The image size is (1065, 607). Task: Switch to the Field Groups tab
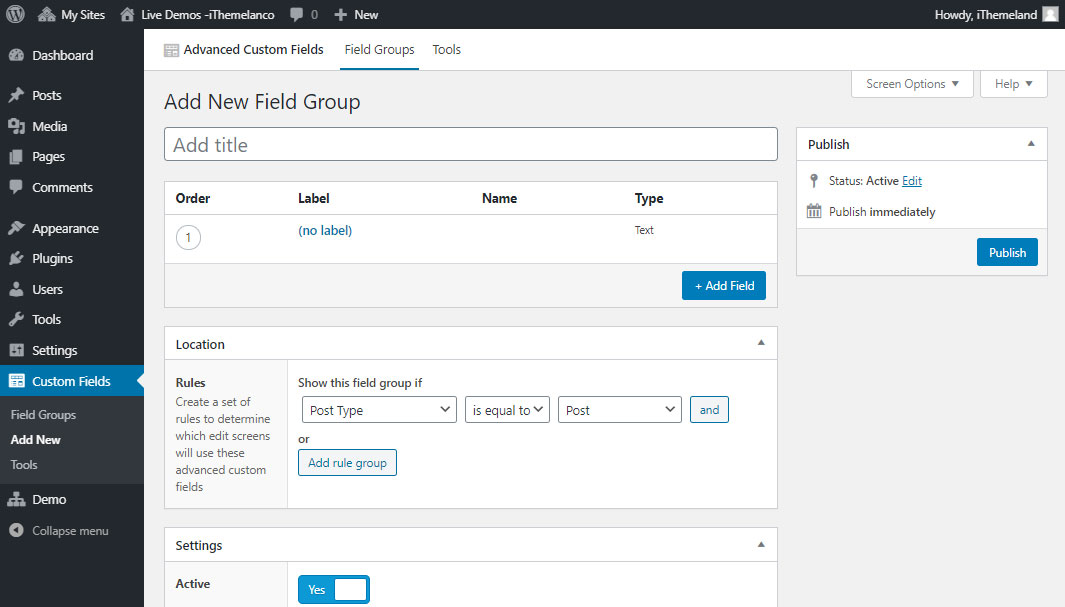tap(379, 50)
